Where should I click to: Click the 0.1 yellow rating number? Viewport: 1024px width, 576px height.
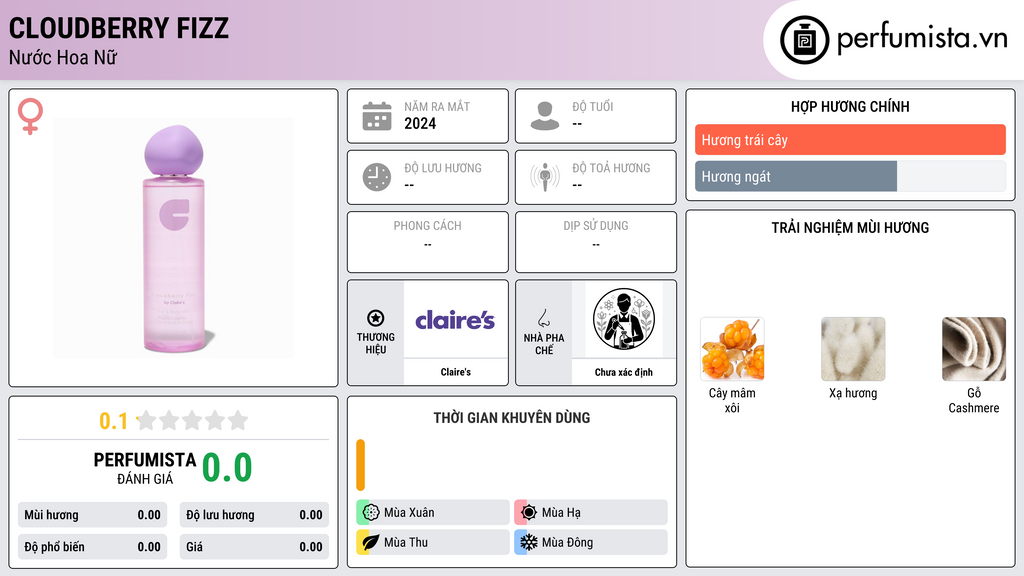point(114,421)
